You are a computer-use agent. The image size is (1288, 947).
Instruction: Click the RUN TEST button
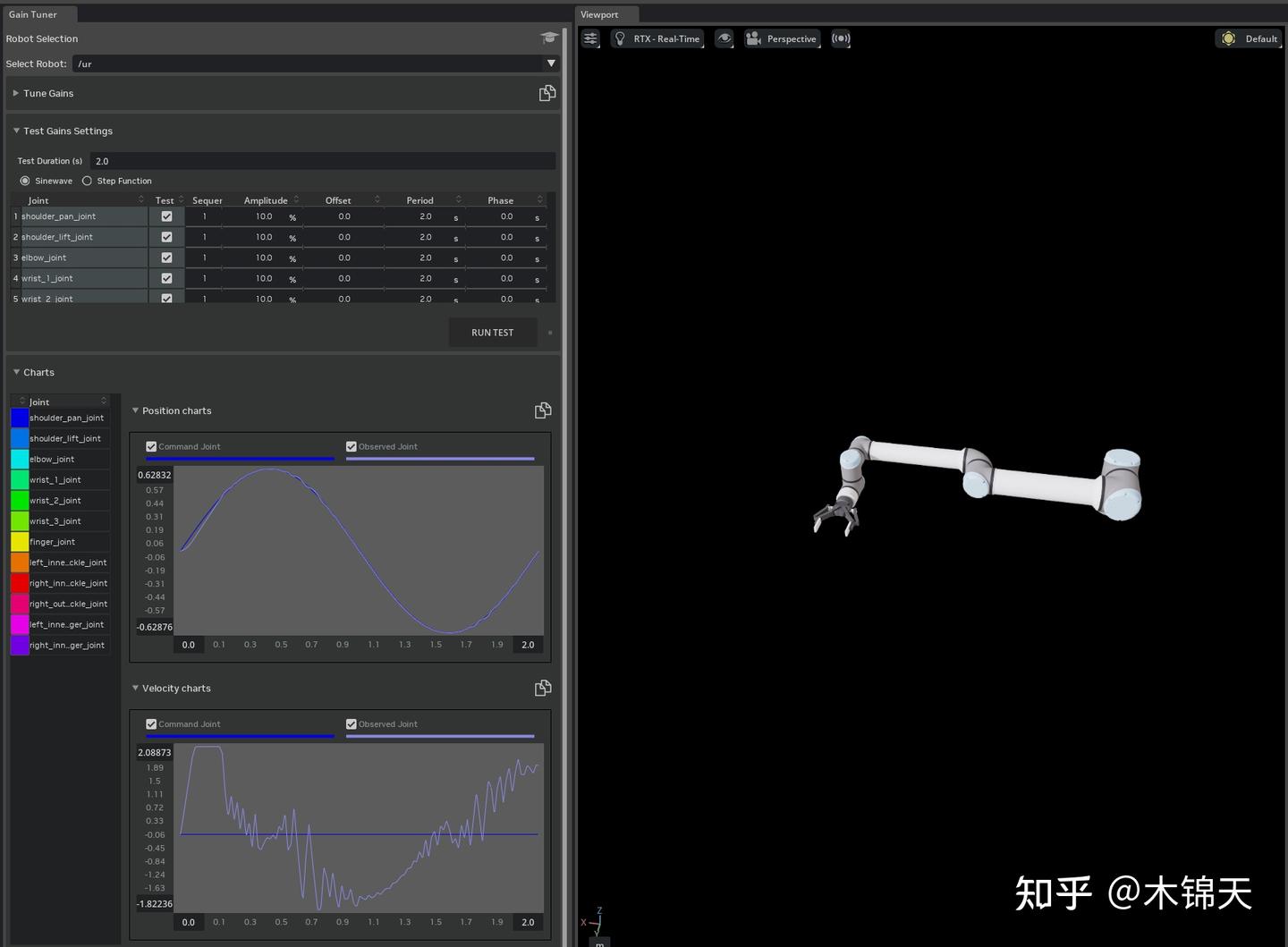pos(492,332)
